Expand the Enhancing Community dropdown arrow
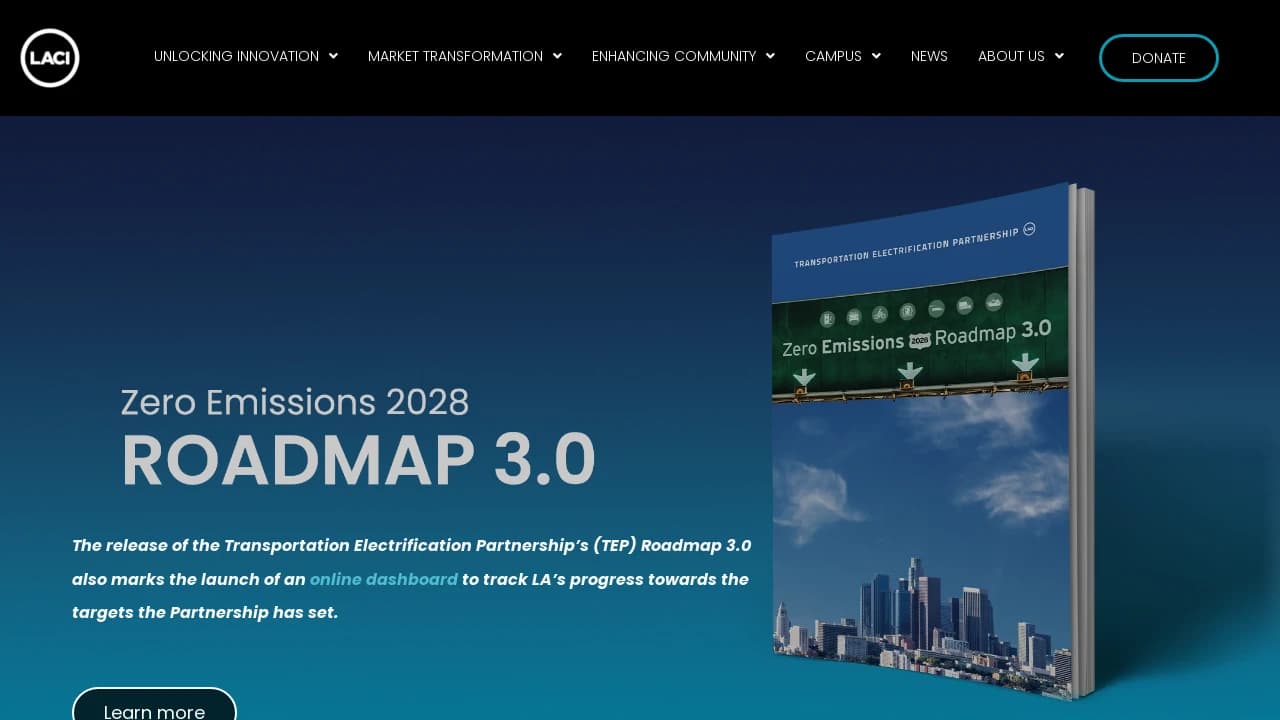This screenshot has height=720, width=1280. (x=770, y=56)
